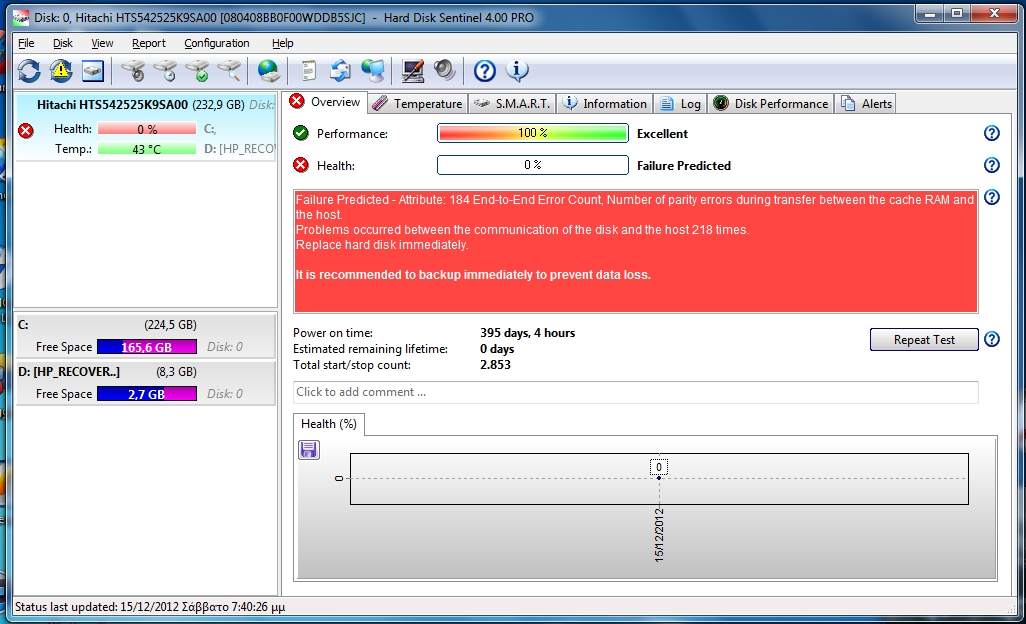Image resolution: width=1026 pixels, height=624 pixels.
Task: Click the D: free space 2,7 GB bar
Action: pyautogui.click(x=147, y=394)
